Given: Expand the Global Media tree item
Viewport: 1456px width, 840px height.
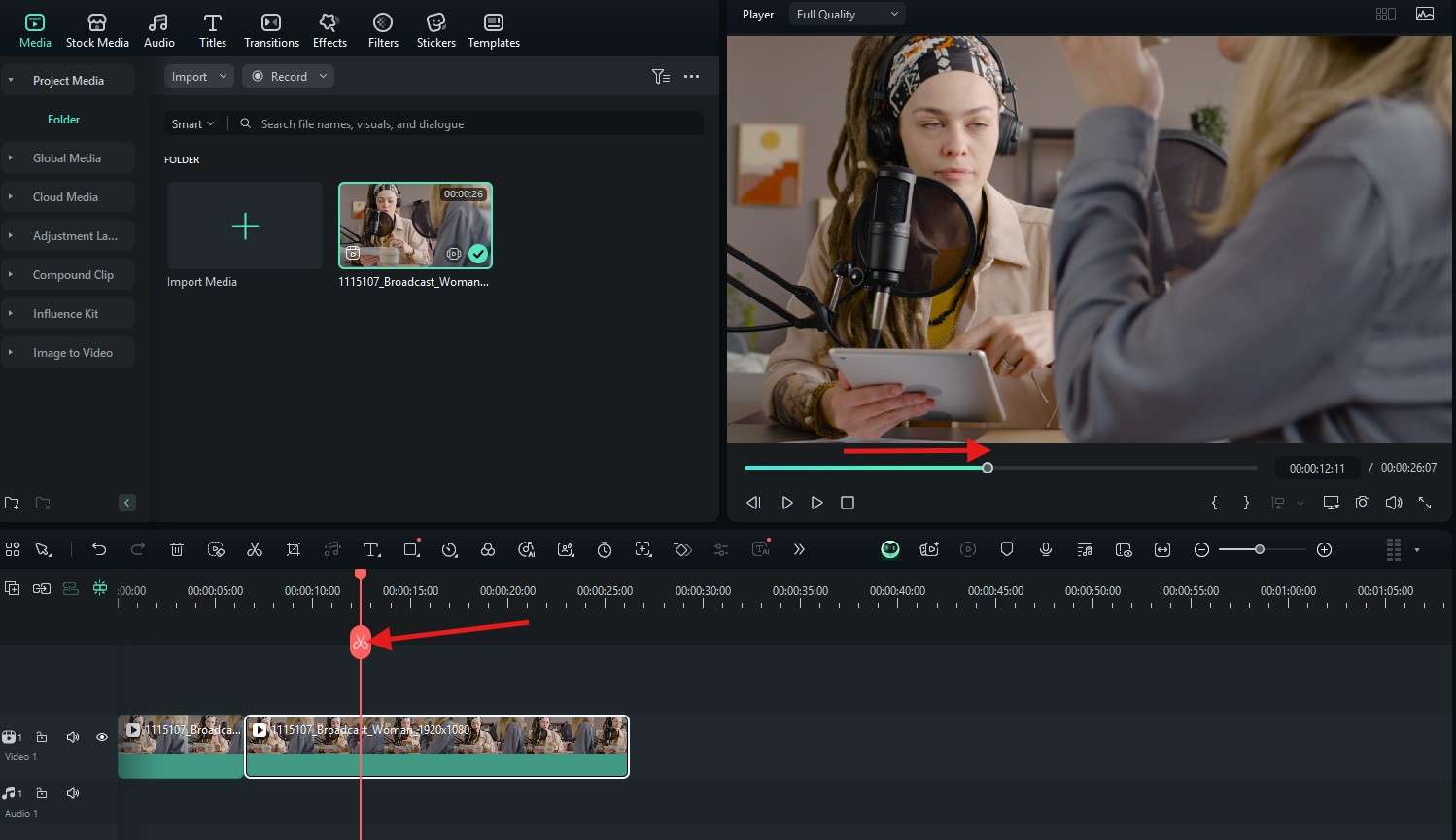Looking at the screenshot, I should (11, 157).
